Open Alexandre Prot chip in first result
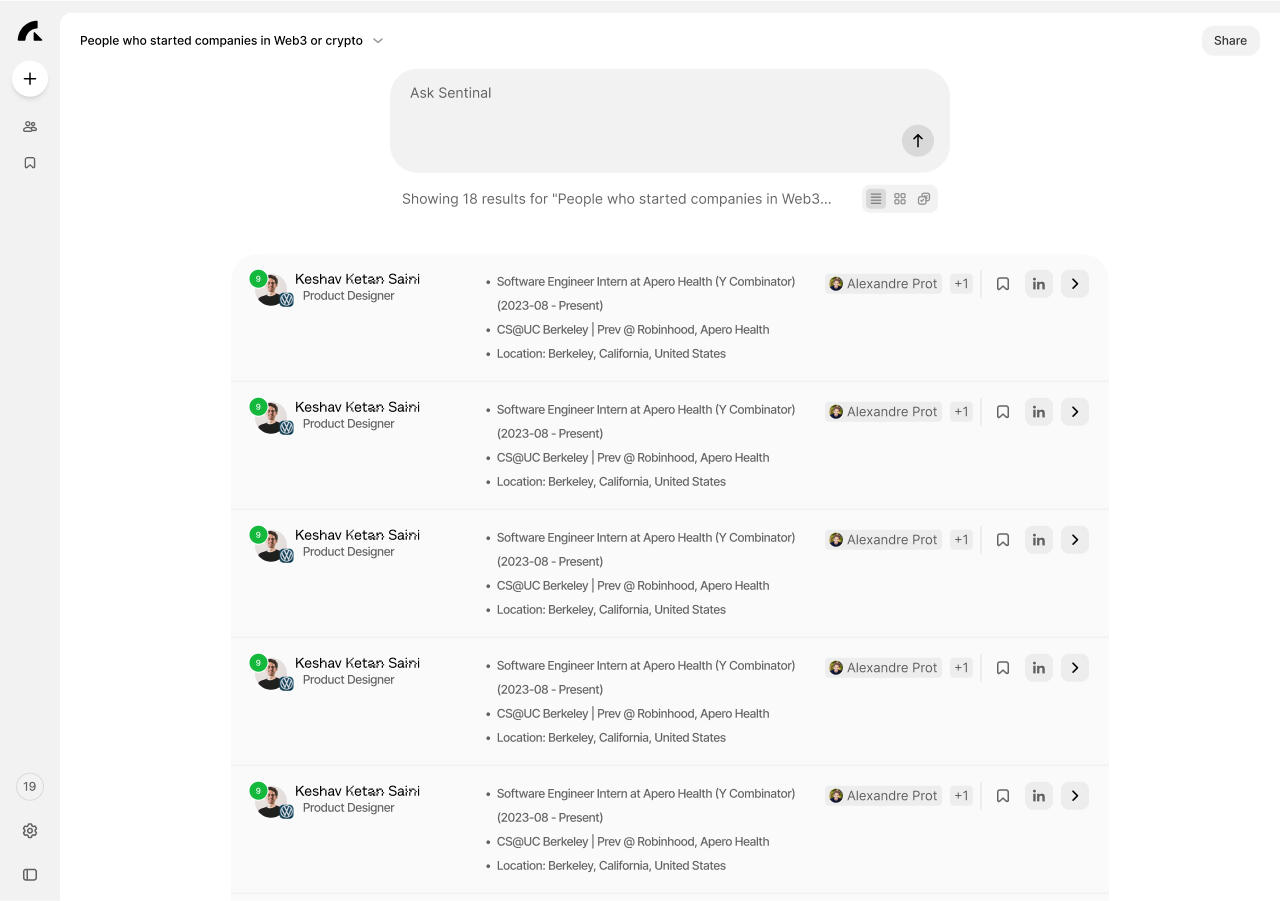 click(884, 284)
